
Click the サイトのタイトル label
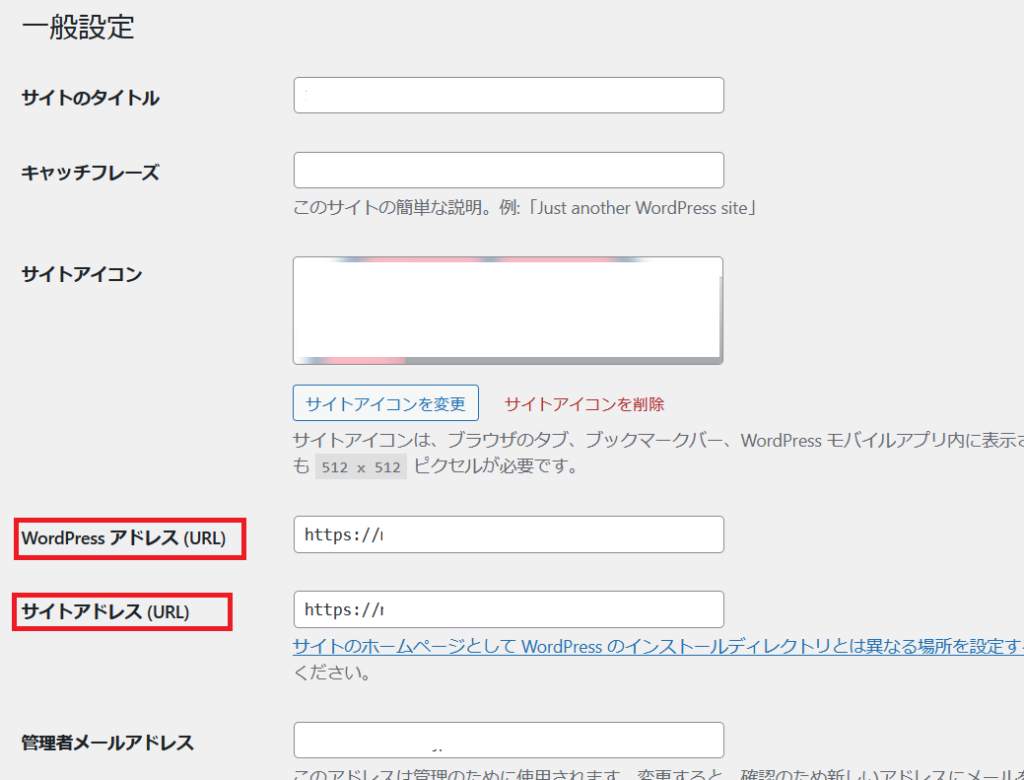point(90,98)
